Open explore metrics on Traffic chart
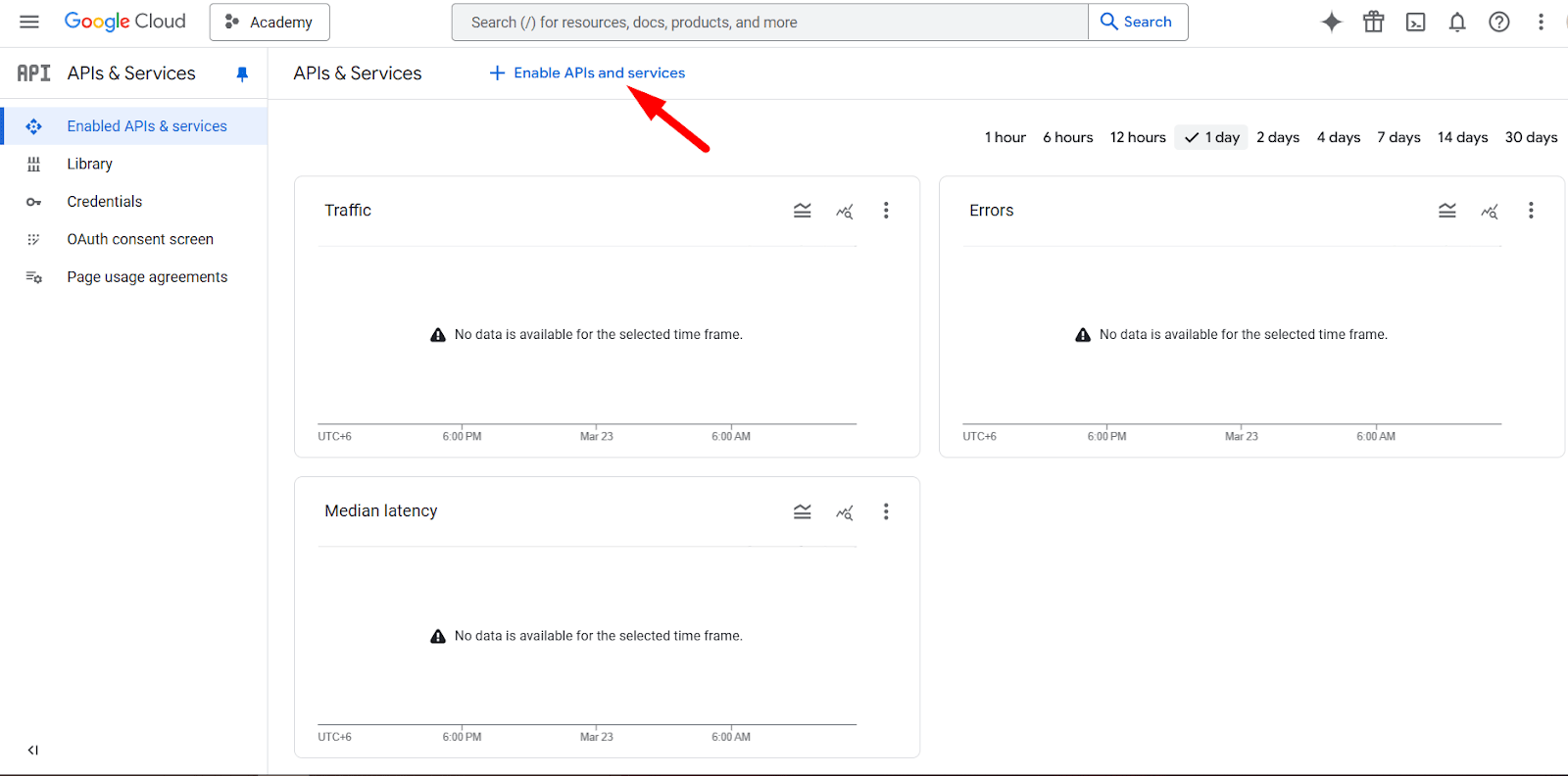The height and width of the screenshot is (776, 1568). 845,211
